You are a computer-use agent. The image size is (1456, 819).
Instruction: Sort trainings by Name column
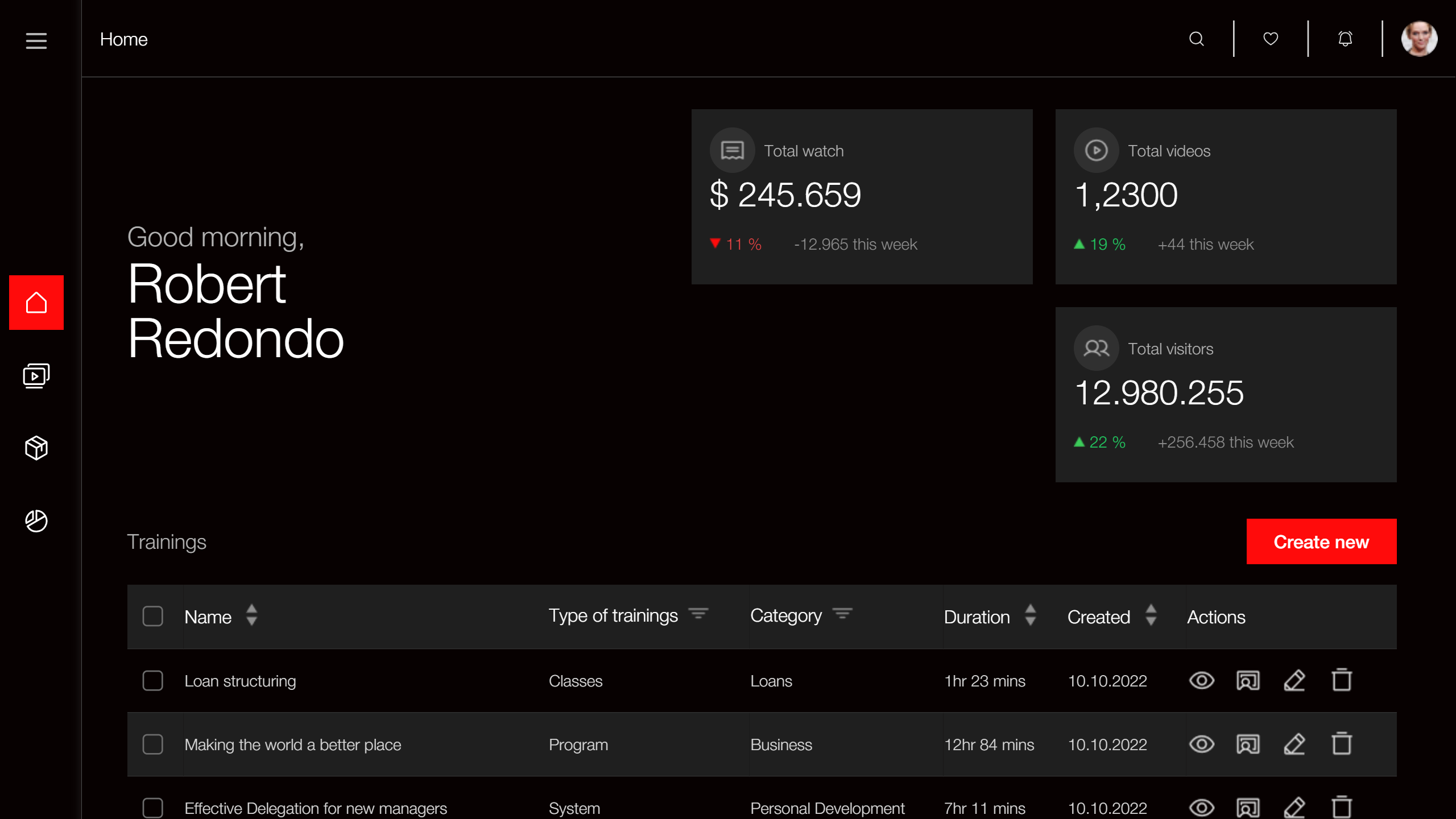[251, 615]
